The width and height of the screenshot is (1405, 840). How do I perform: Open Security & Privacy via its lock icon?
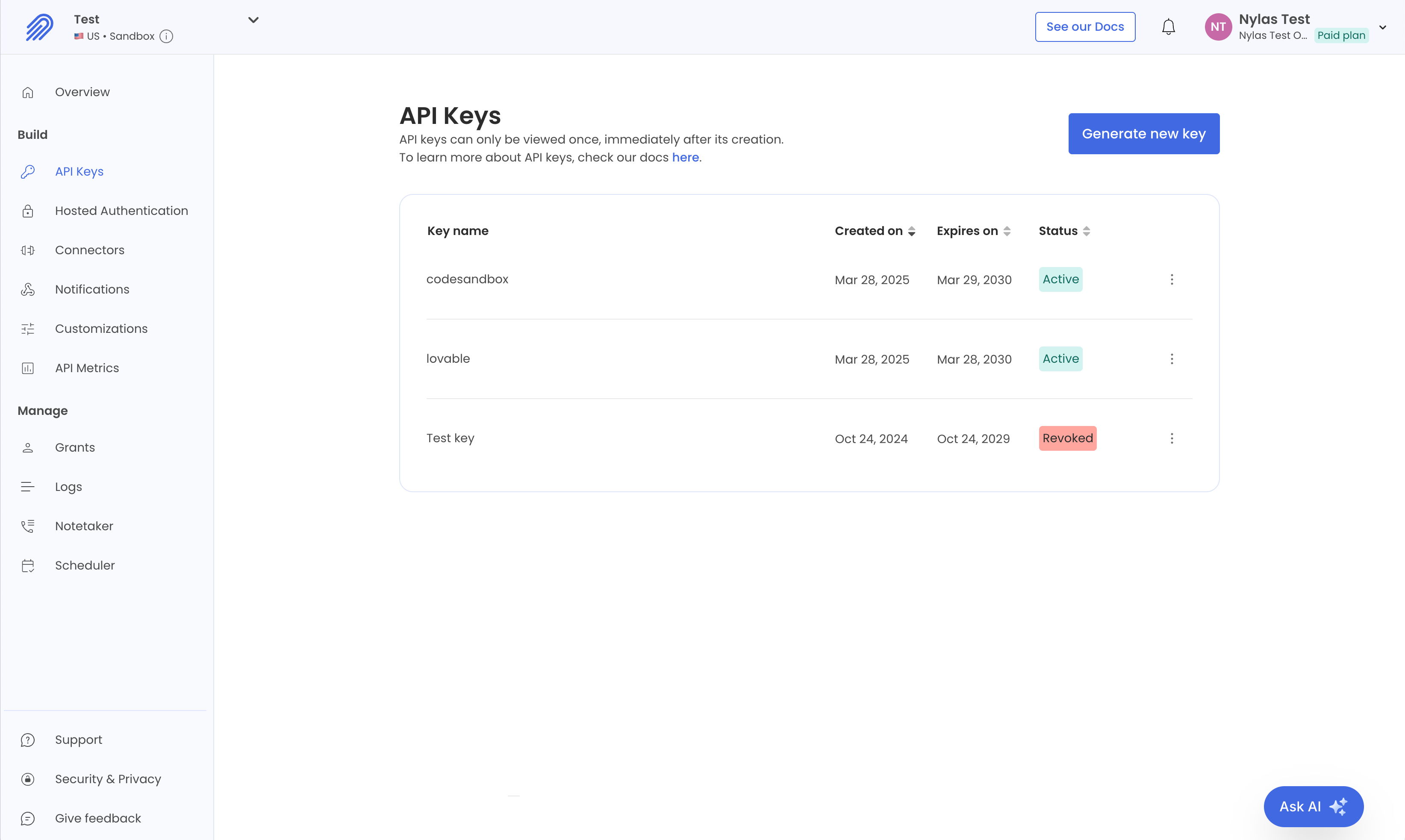tap(28, 779)
